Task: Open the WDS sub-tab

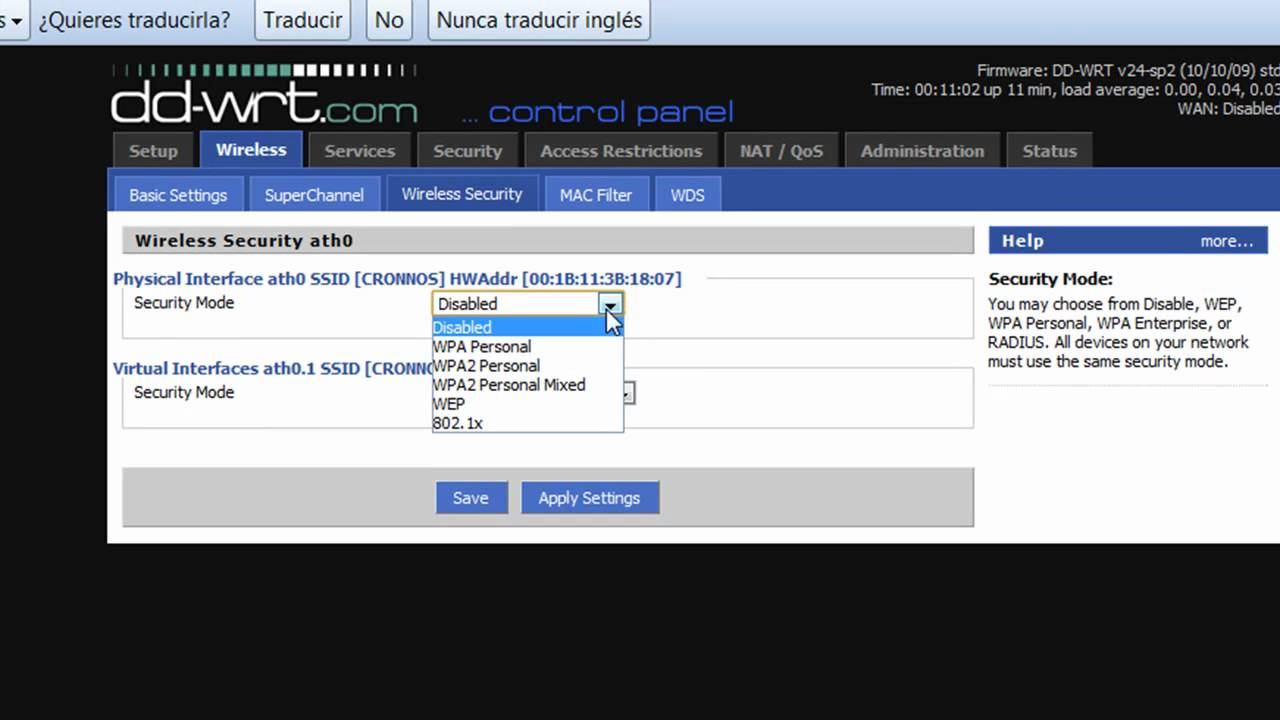Action: point(687,195)
